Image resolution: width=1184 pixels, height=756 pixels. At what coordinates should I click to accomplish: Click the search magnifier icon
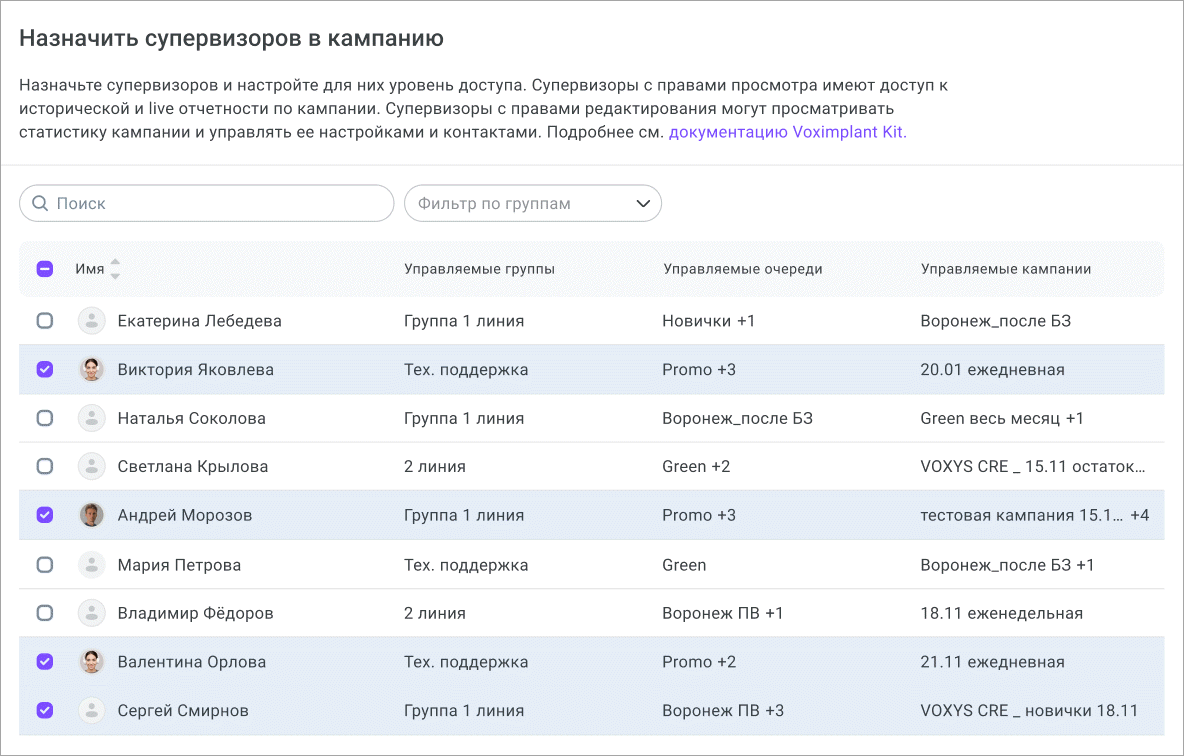(x=40, y=204)
